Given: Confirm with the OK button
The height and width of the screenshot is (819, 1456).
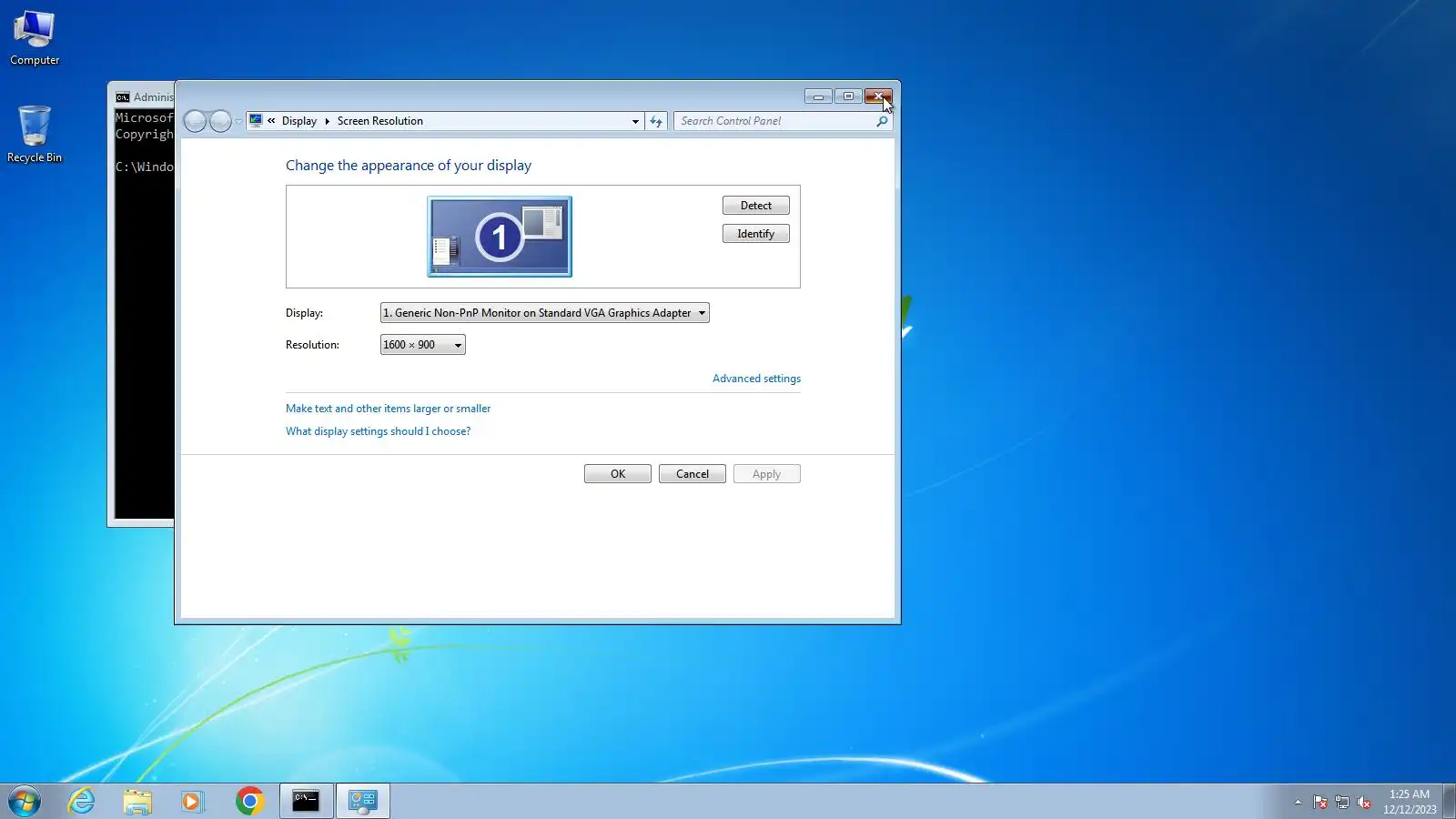Looking at the screenshot, I should pyautogui.click(x=618, y=474).
